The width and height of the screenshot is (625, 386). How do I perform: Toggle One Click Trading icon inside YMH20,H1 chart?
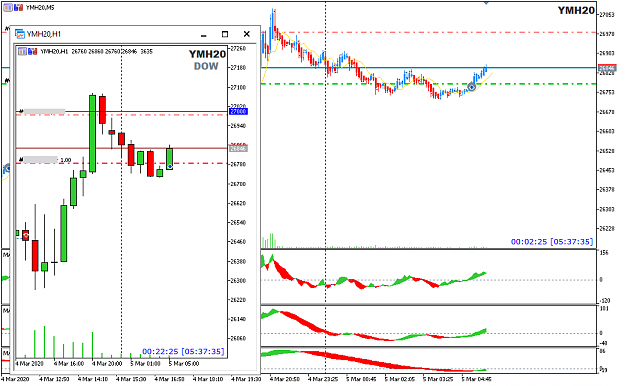click(x=23, y=51)
